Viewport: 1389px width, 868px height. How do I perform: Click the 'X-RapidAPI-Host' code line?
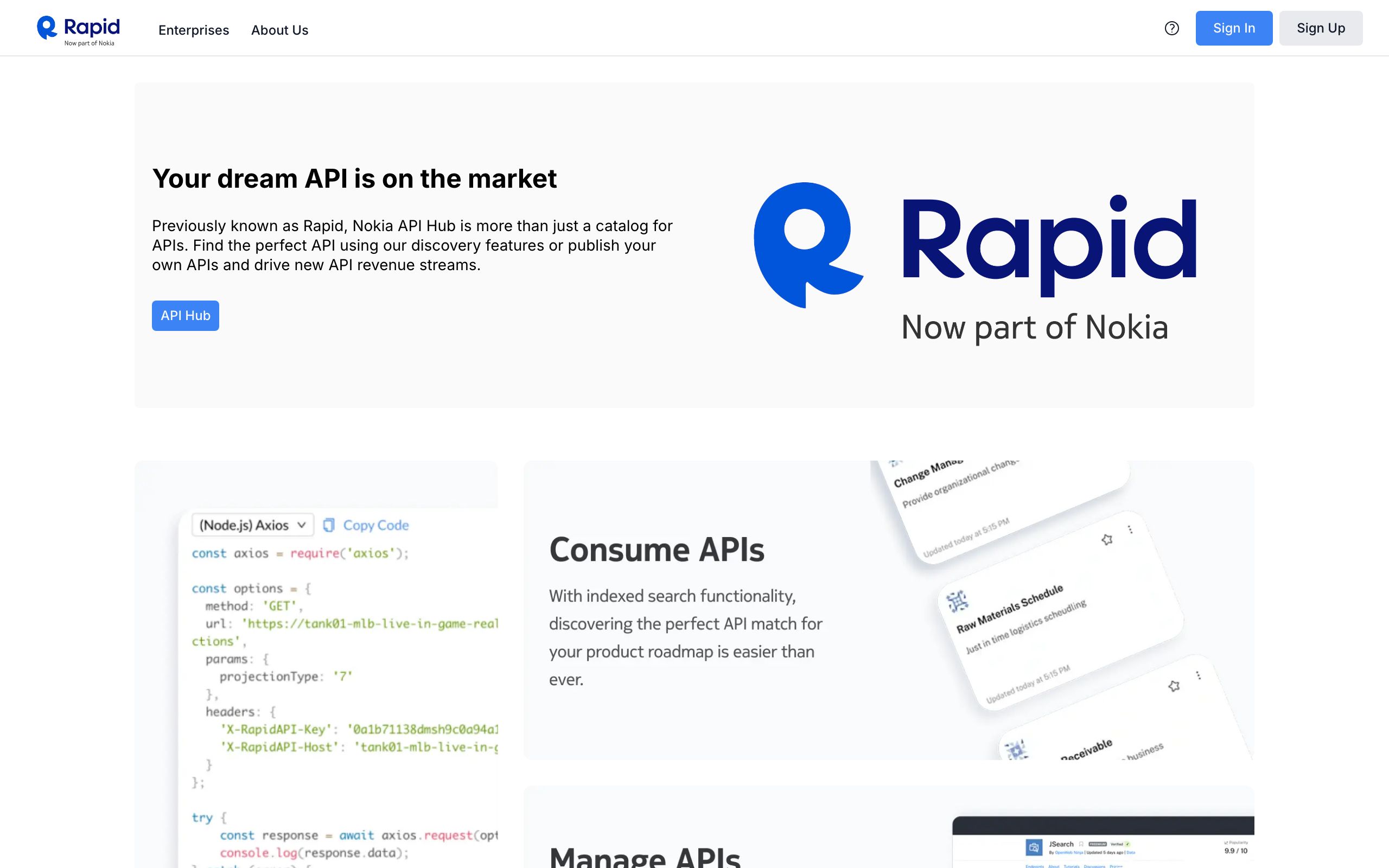point(359,747)
